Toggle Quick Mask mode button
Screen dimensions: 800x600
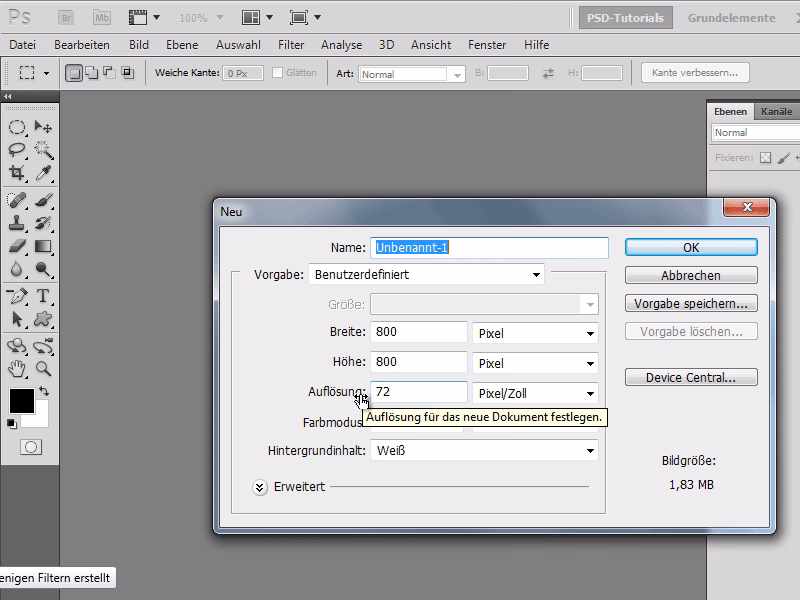[x=31, y=447]
